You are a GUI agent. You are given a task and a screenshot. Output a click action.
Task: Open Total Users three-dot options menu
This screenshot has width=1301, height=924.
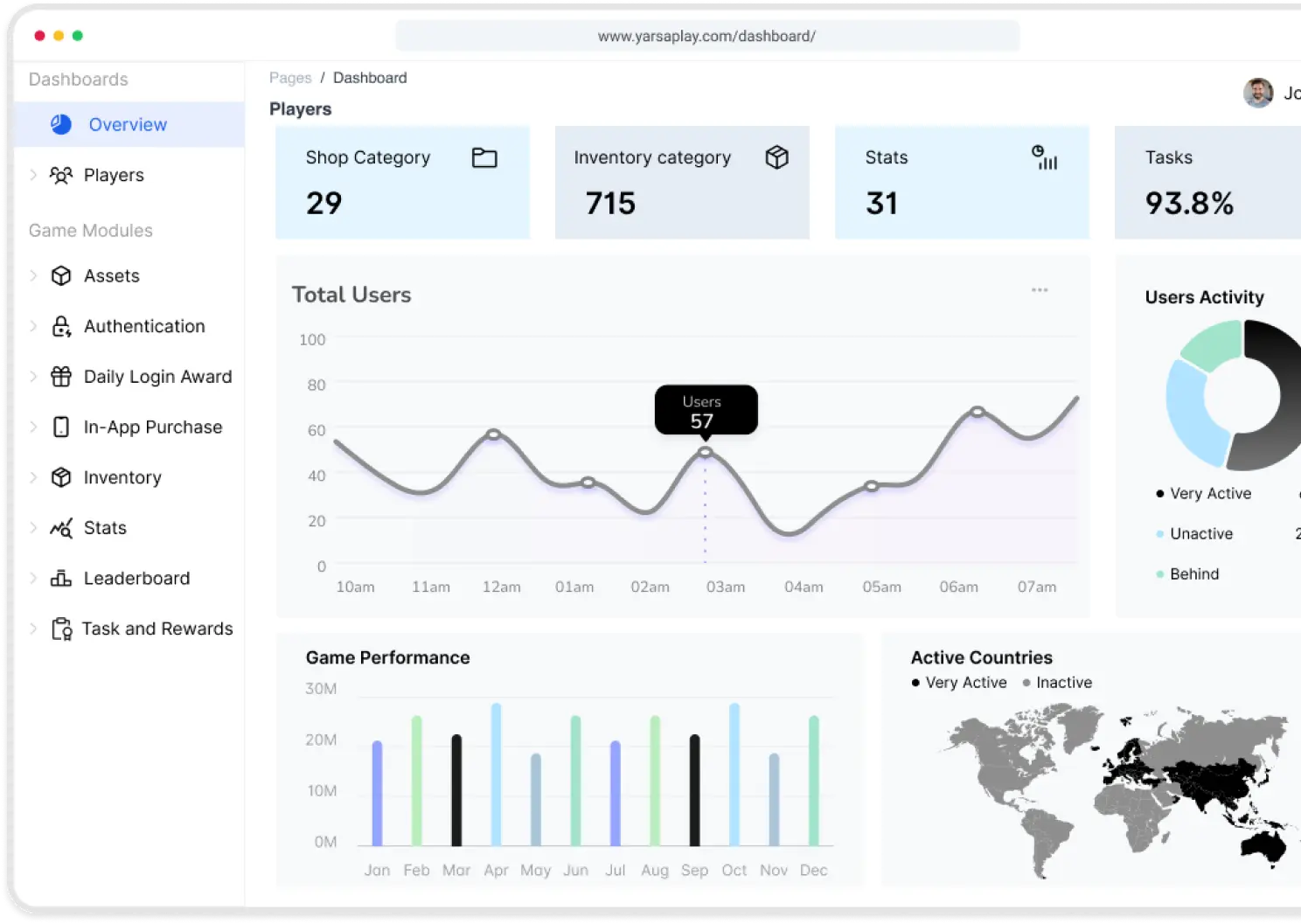pyautogui.click(x=1040, y=290)
